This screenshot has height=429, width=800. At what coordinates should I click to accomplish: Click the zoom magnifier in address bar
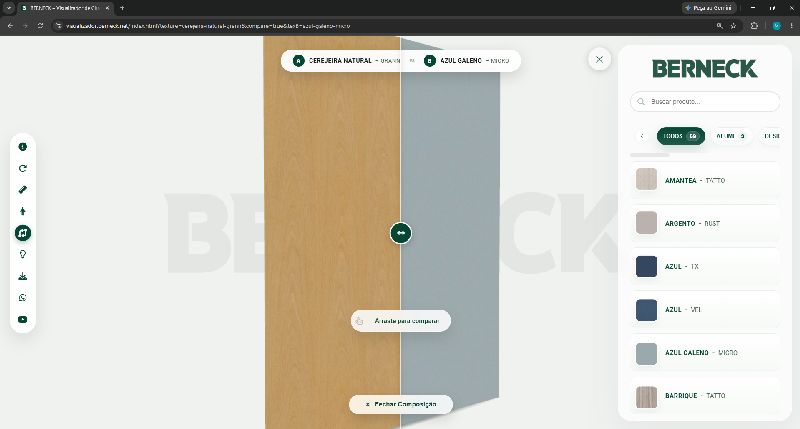click(719, 26)
